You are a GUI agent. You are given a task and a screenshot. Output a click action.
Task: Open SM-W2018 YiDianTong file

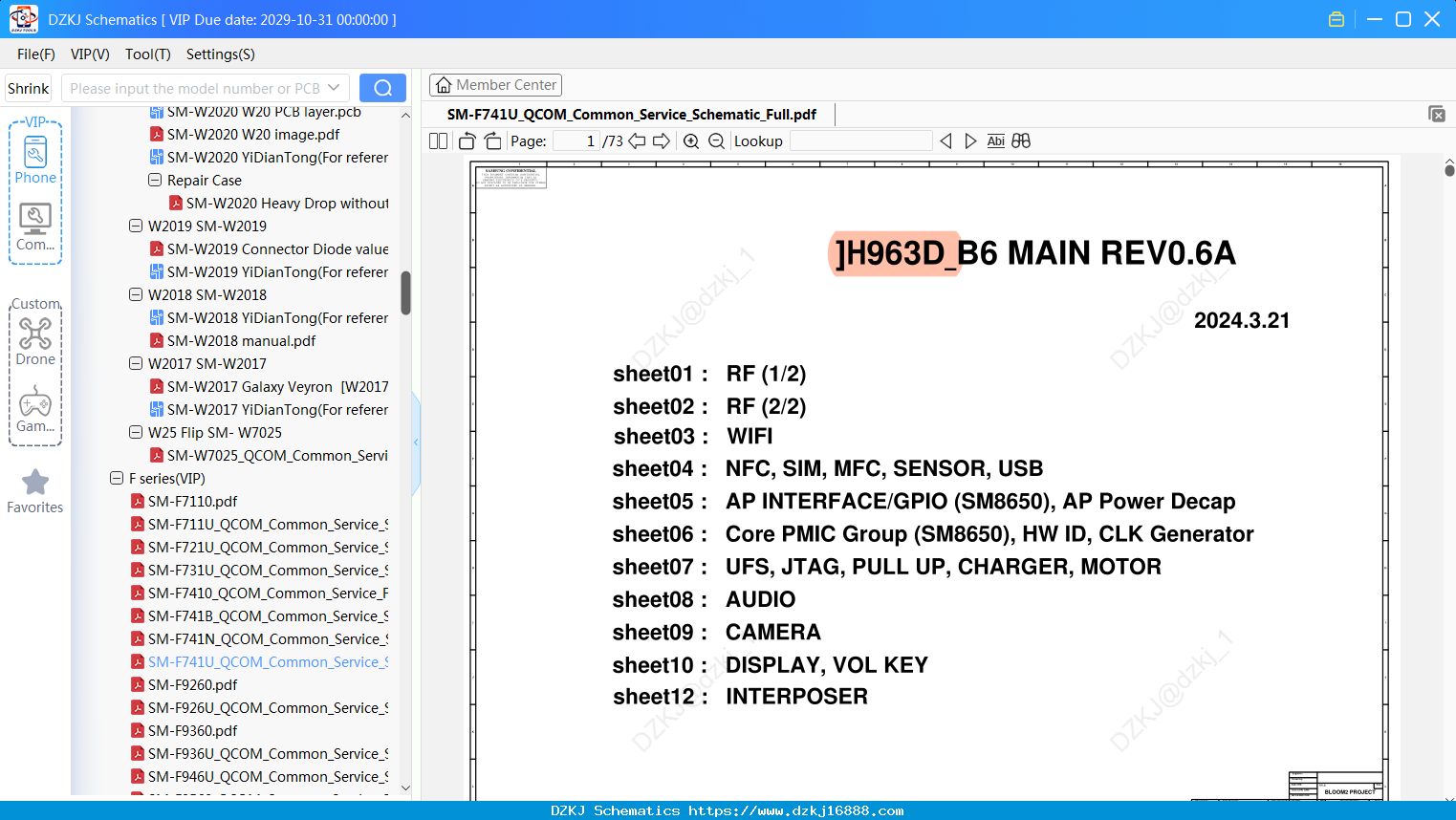(269, 318)
